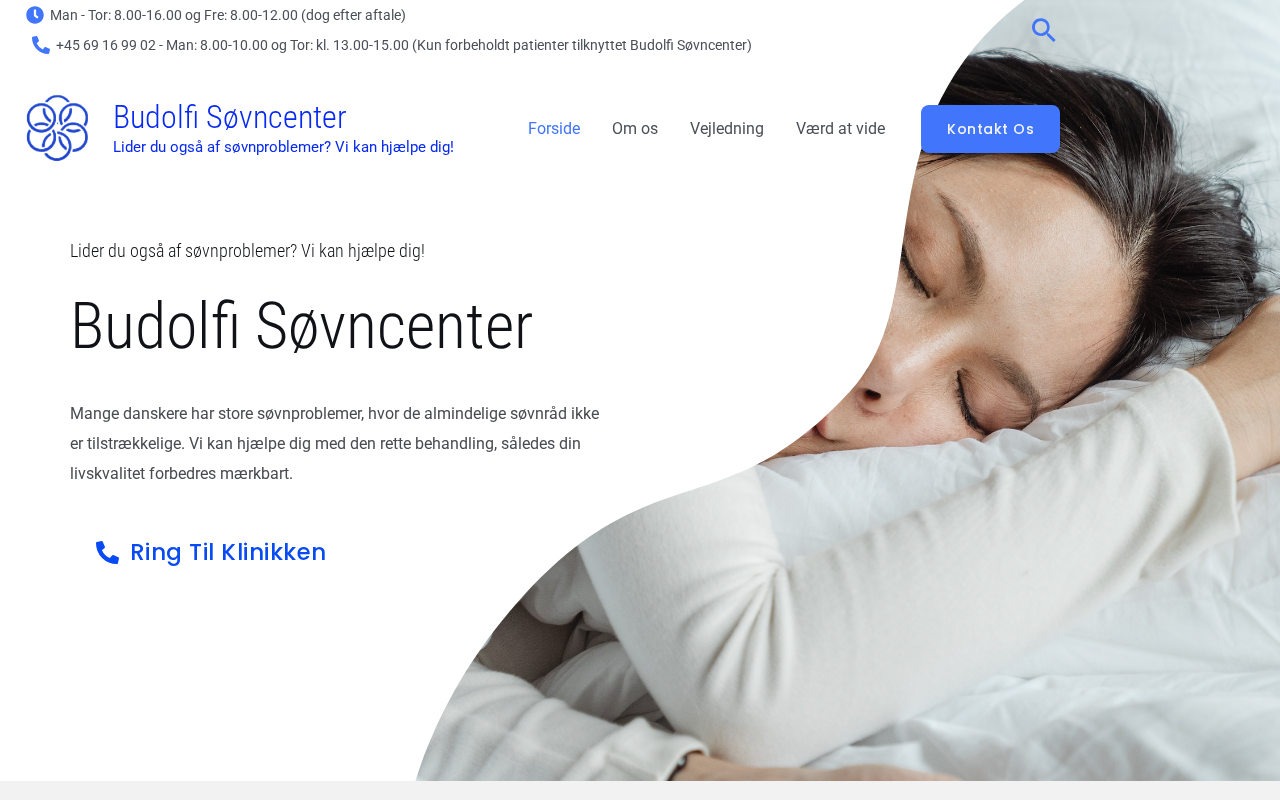Click the intro paragraph about søvnproblemer

335,443
